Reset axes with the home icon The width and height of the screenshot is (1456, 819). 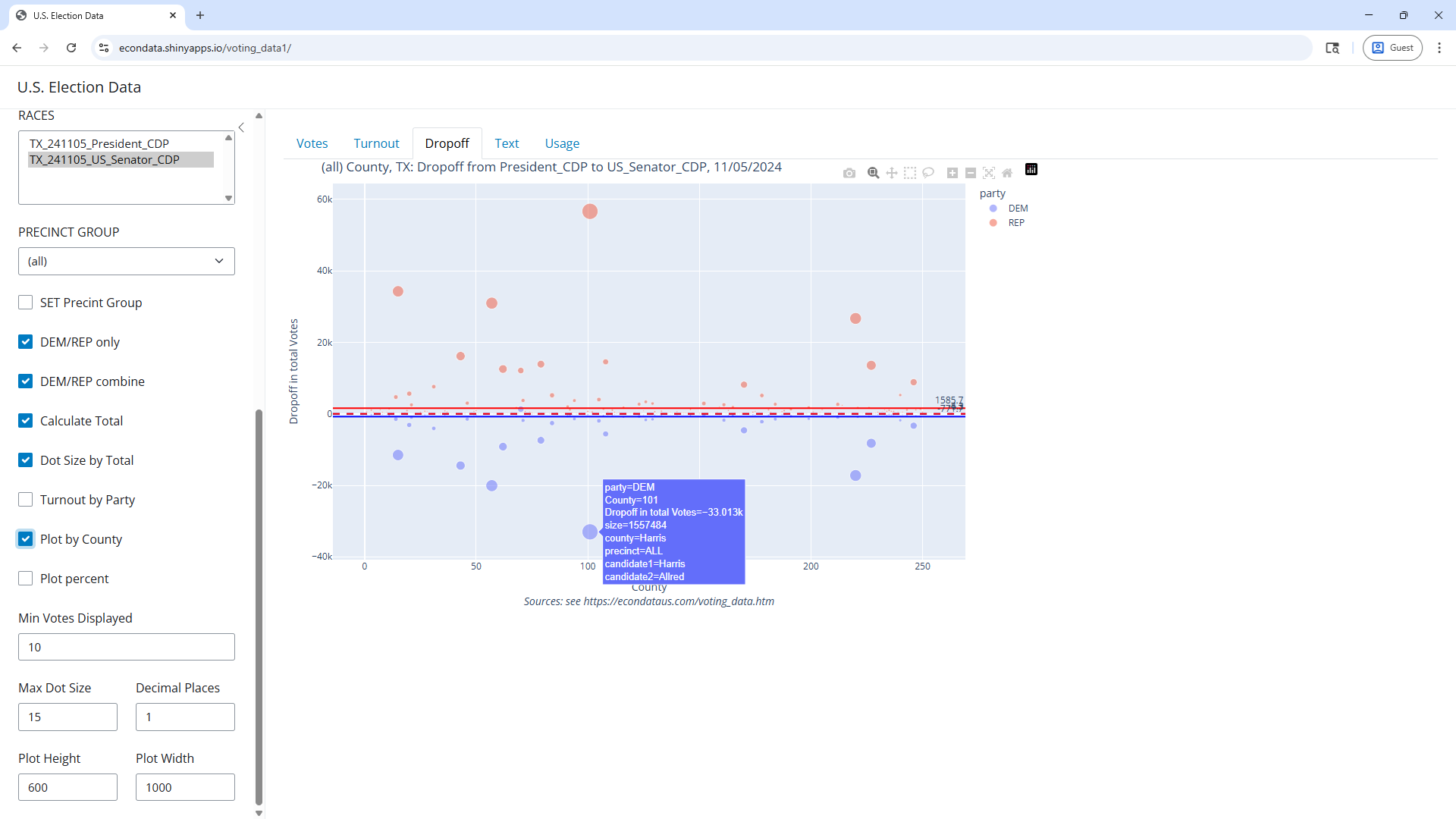pos(1007,173)
